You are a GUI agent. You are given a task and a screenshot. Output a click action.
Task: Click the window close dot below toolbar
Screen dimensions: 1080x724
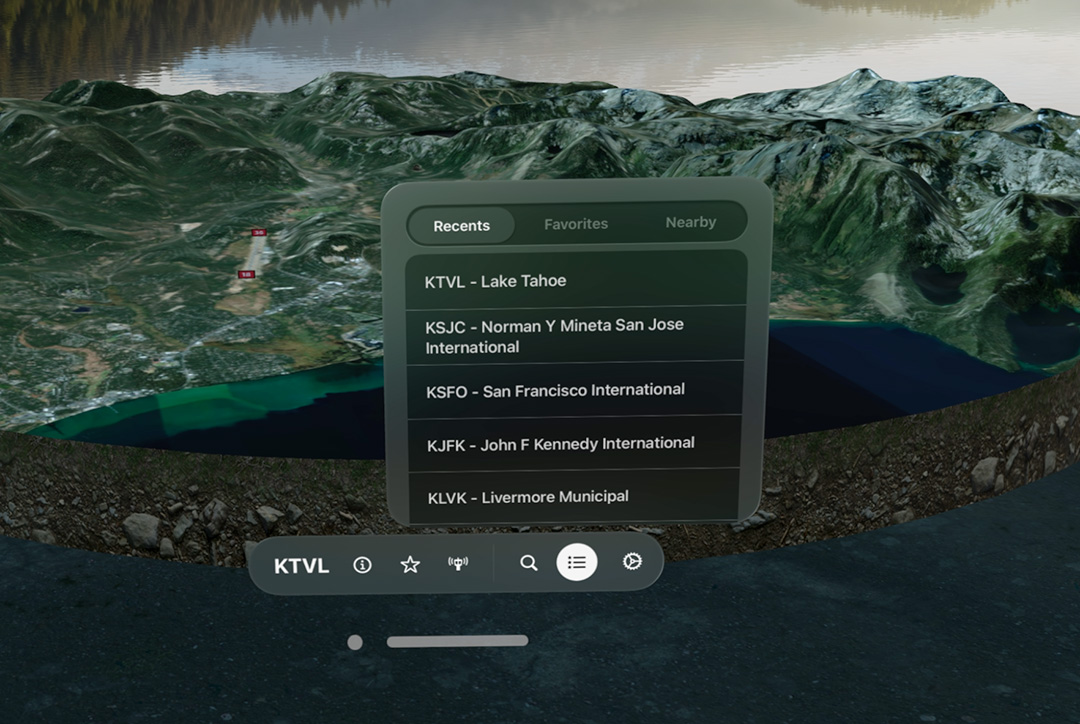(355, 643)
